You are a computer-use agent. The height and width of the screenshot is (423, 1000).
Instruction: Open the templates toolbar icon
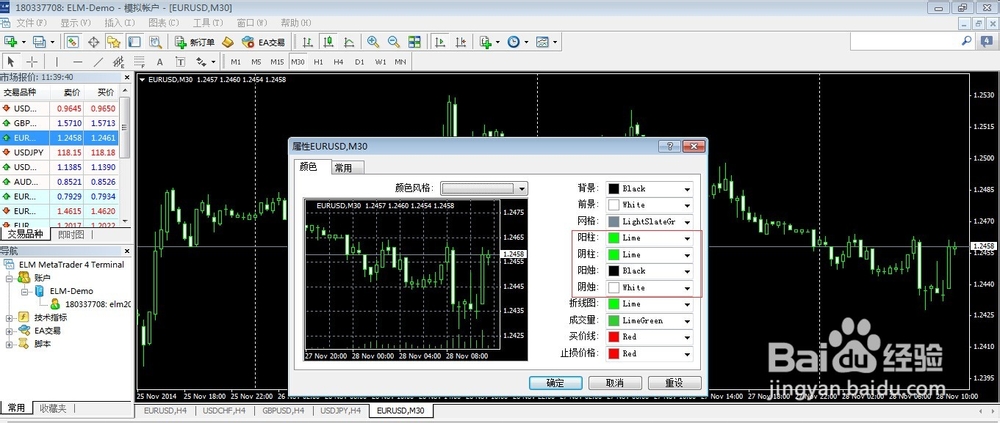542,42
